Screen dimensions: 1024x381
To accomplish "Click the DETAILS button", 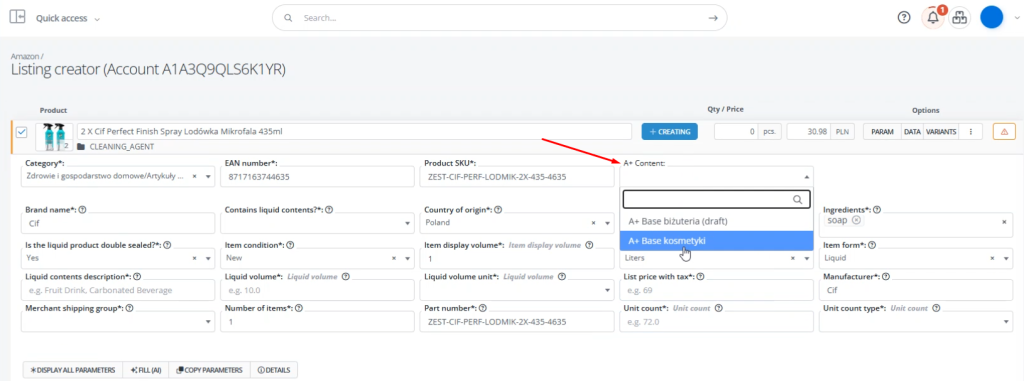I will [274, 370].
